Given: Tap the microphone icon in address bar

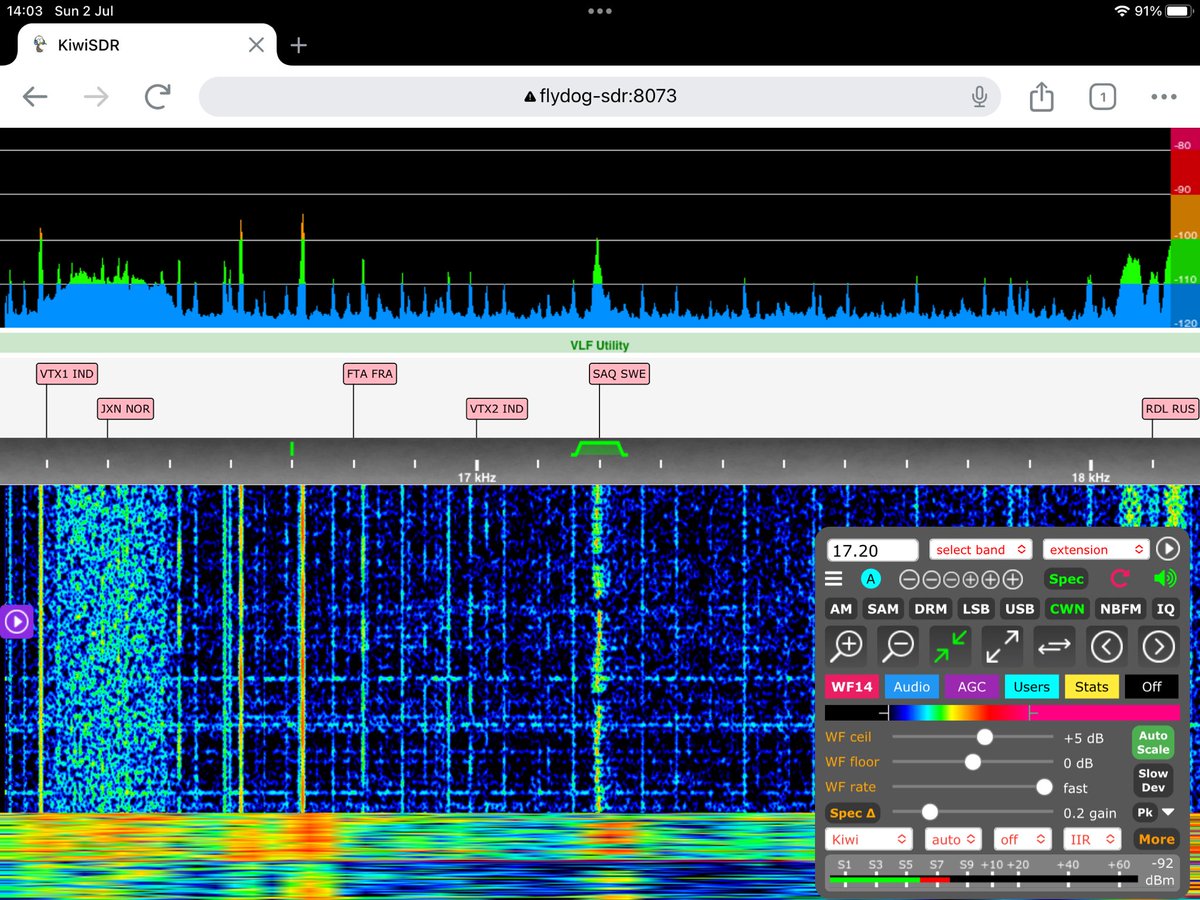Looking at the screenshot, I should coord(979,97).
